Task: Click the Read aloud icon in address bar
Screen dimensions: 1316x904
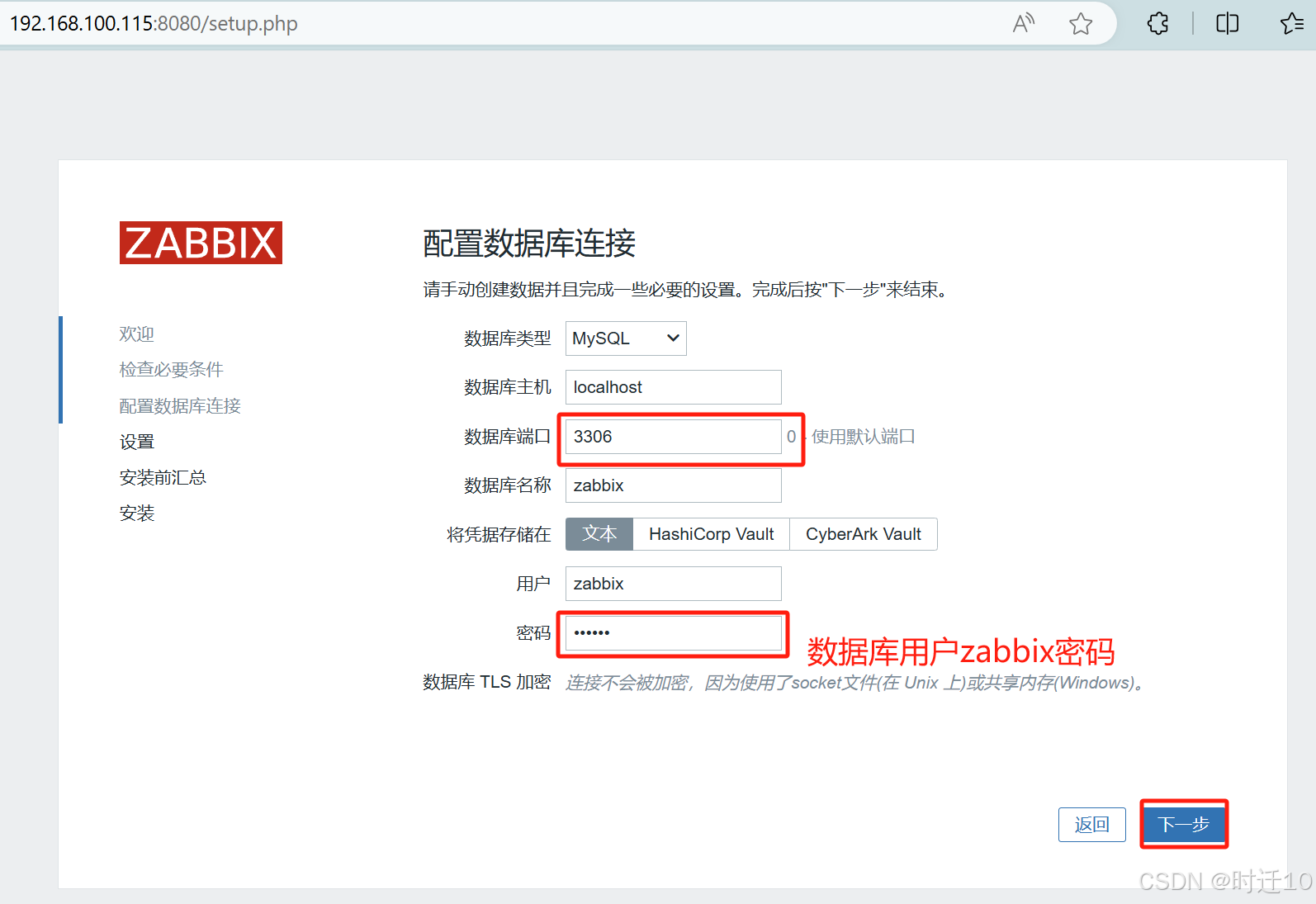Action: (x=1024, y=23)
